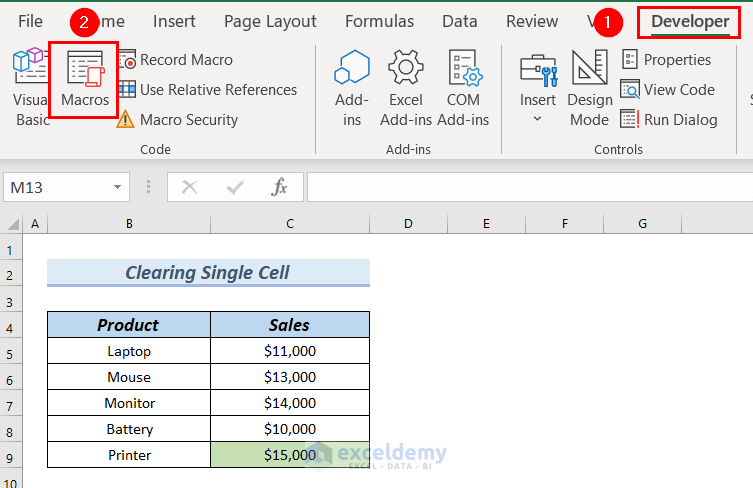Expand the Insert controls dropdown
Screen dimensions: 753x488
pyautogui.click(x=537, y=119)
